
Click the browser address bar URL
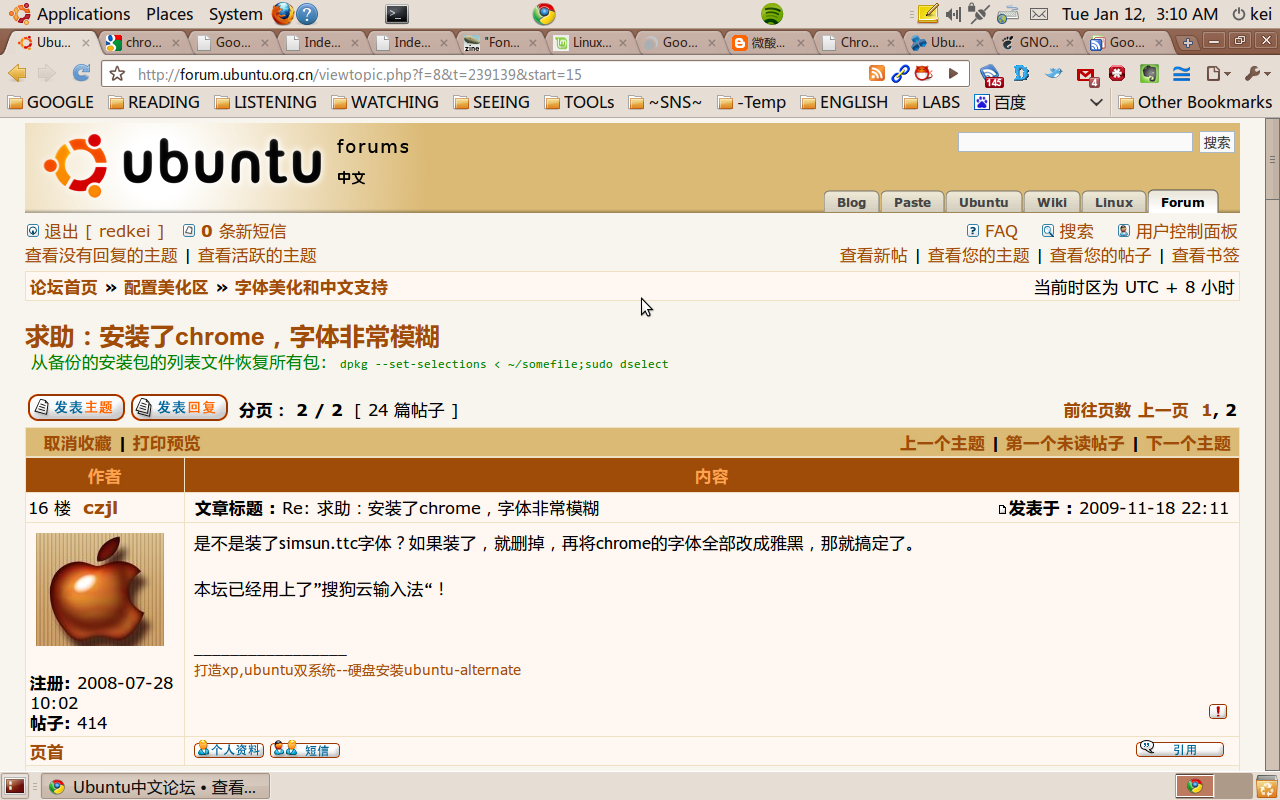click(360, 74)
